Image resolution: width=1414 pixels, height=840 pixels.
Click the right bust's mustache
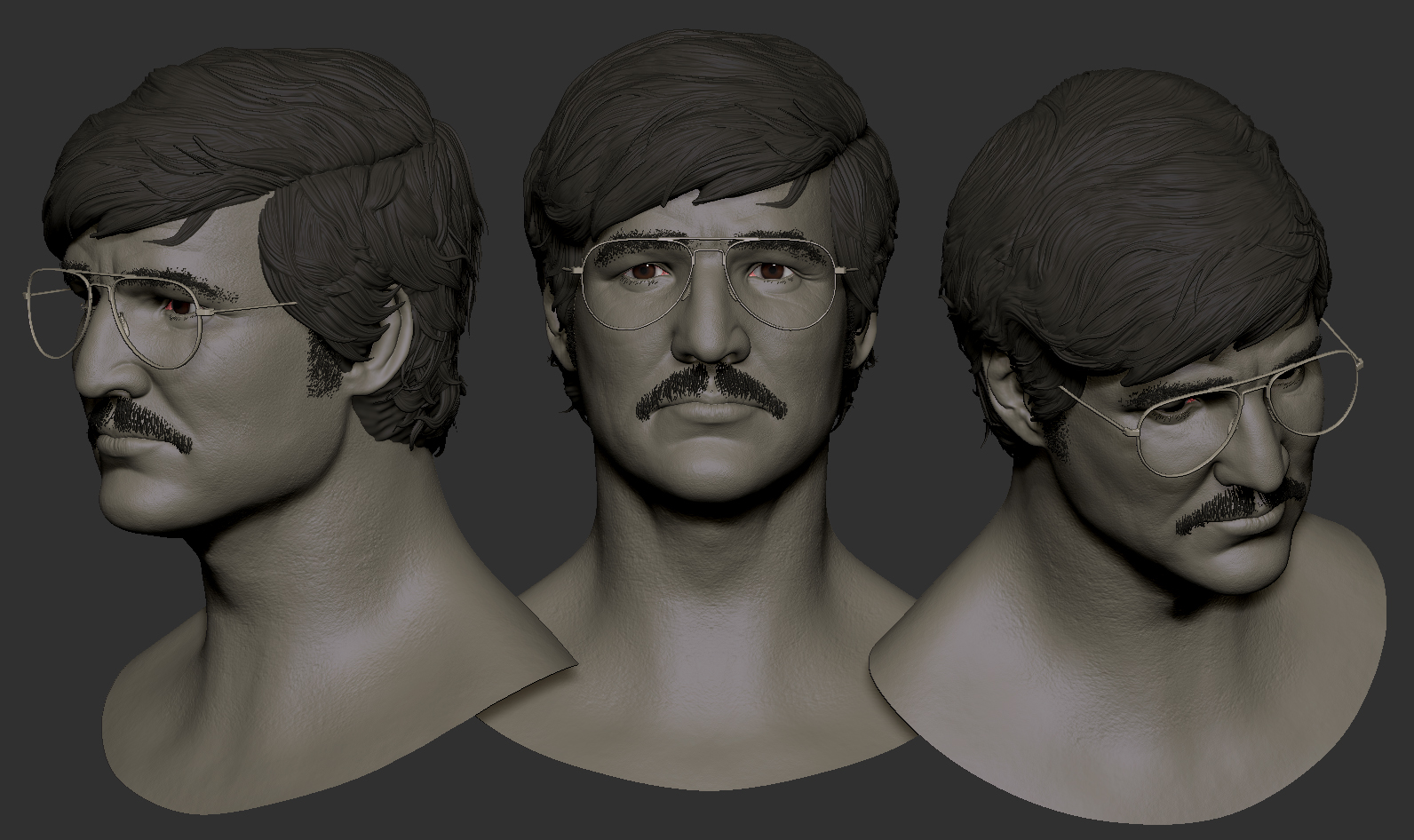(x=1239, y=506)
